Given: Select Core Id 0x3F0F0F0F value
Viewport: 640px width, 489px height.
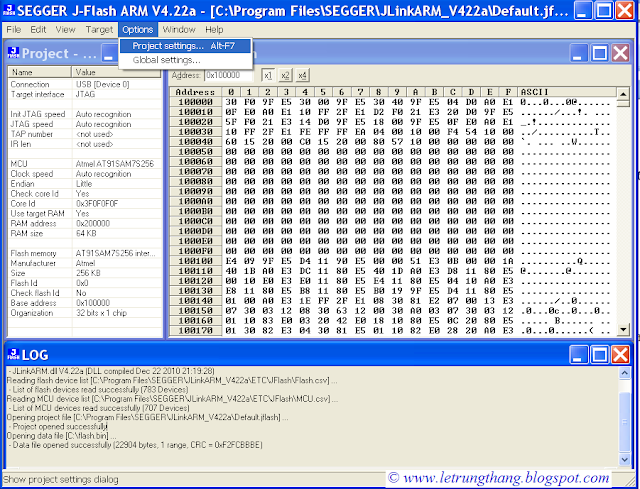Looking at the screenshot, I should point(97,204).
